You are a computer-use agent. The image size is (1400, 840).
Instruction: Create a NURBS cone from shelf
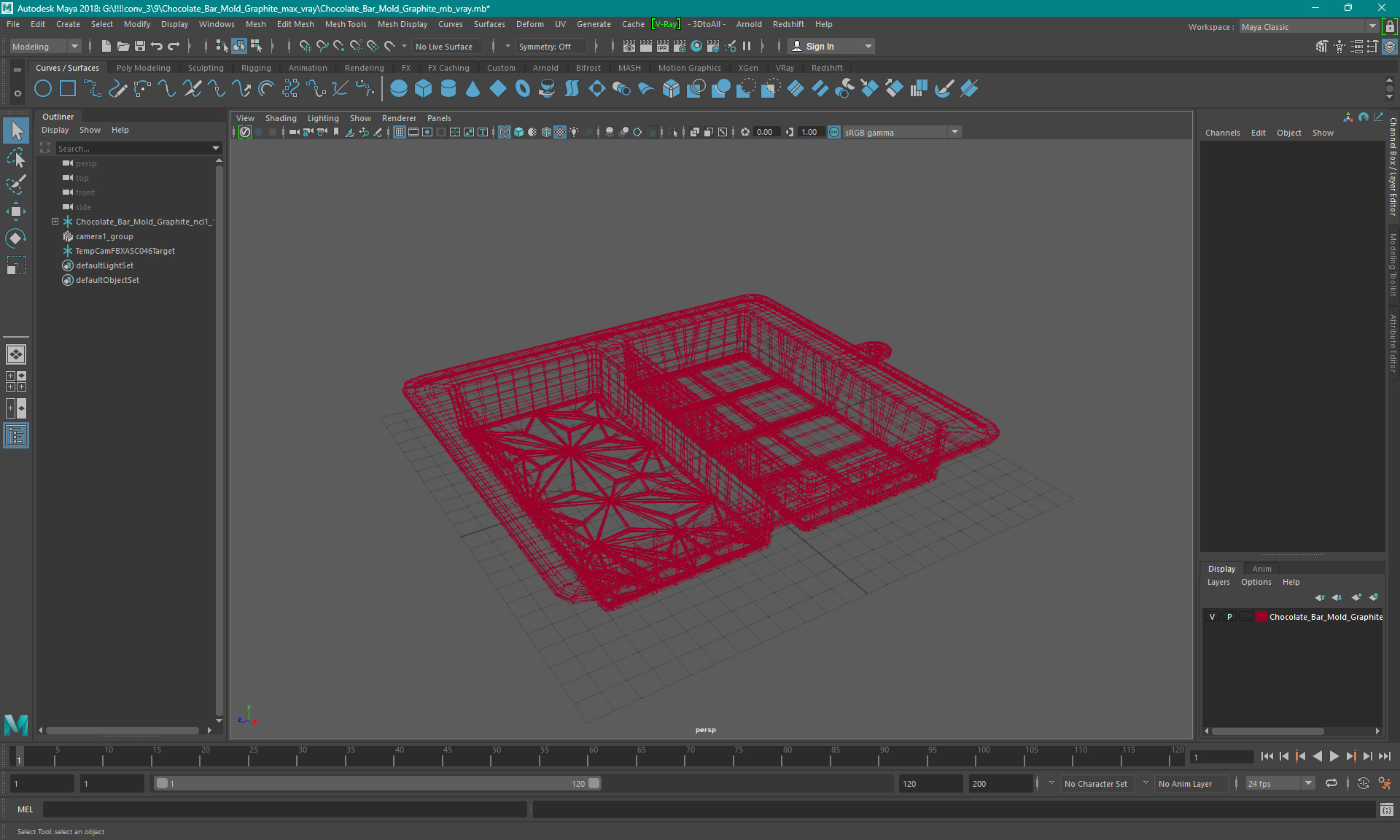coord(473,89)
